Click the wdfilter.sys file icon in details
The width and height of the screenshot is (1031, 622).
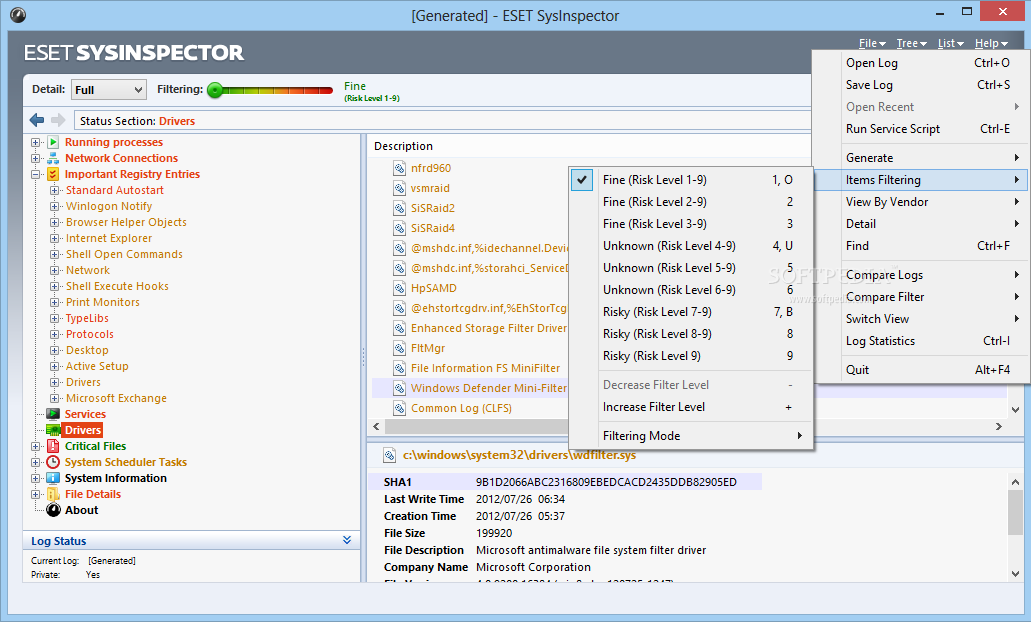click(x=390, y=455)
